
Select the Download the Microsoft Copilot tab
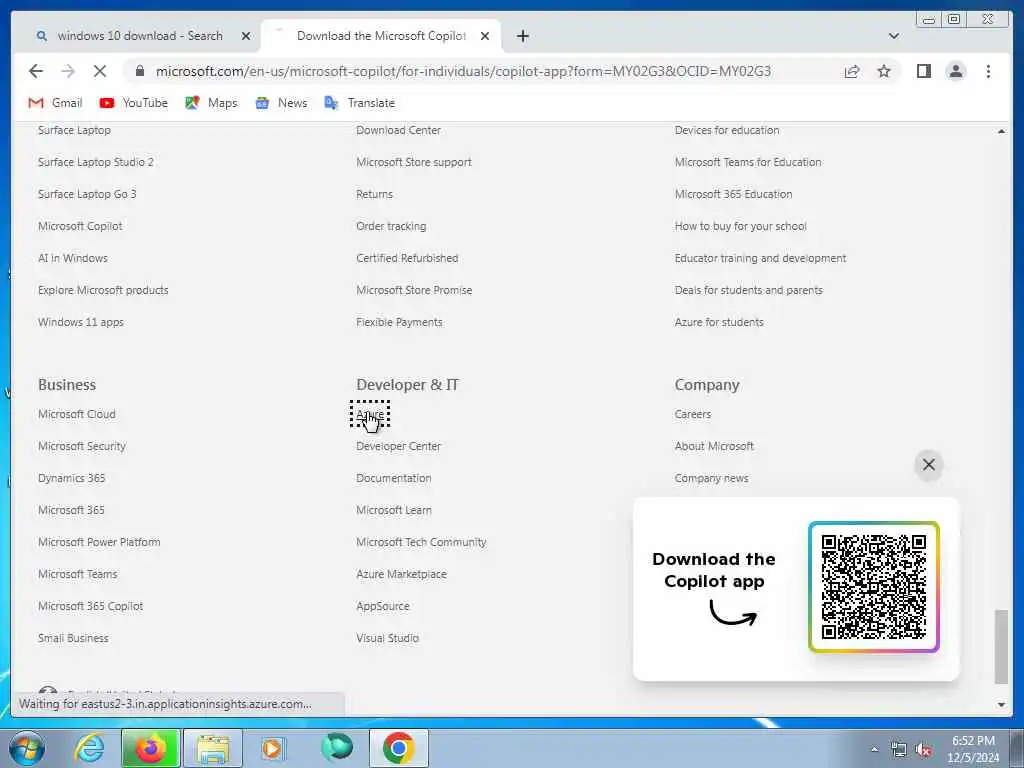pyautogui.click(x=381, y=36)
